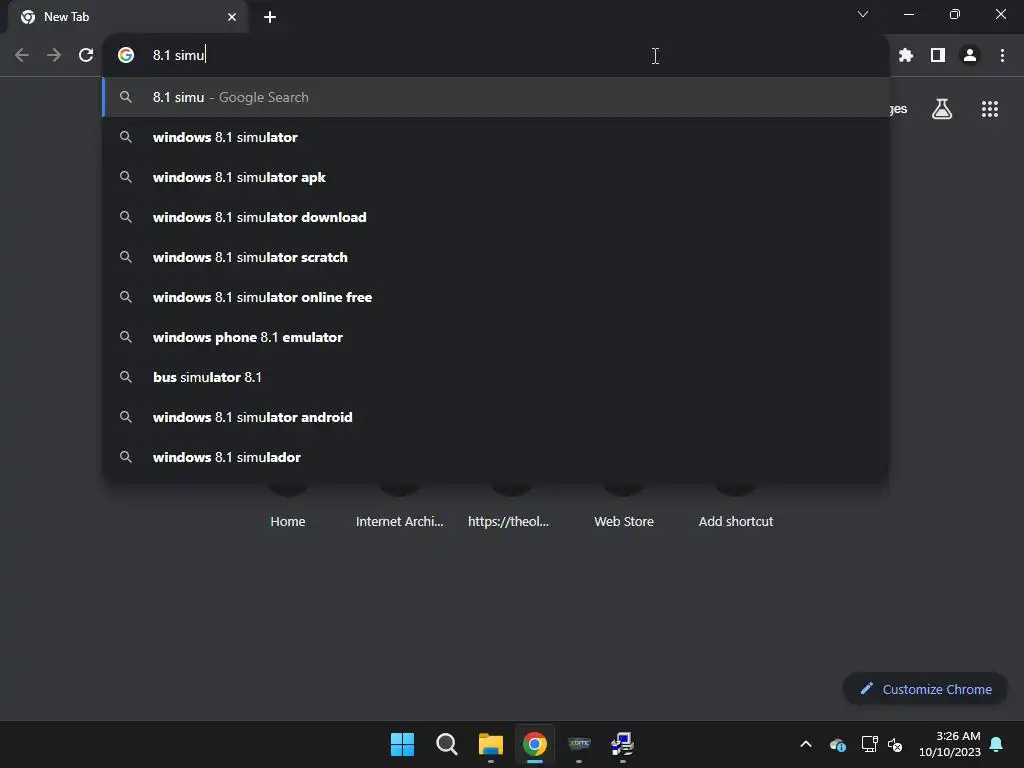This screenshot has width=1024, height=768.
Task: Open the Search Labs flask icon
Action: [942, 109]
